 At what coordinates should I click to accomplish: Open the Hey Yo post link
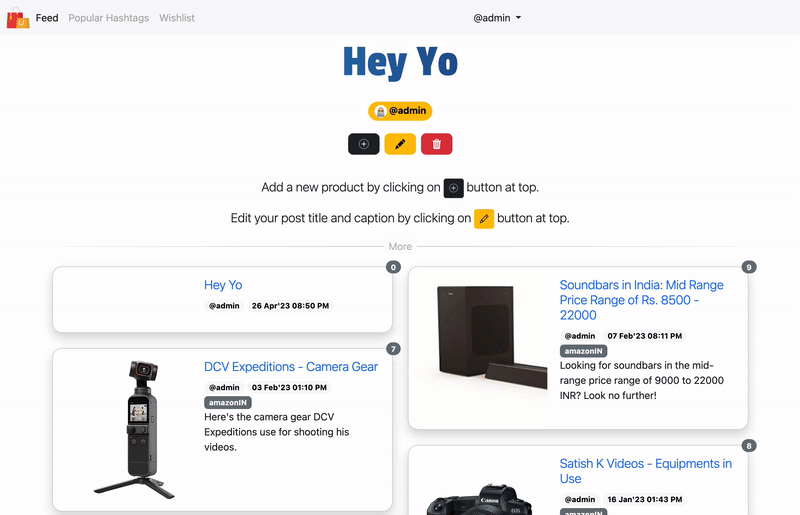point(223,285)
